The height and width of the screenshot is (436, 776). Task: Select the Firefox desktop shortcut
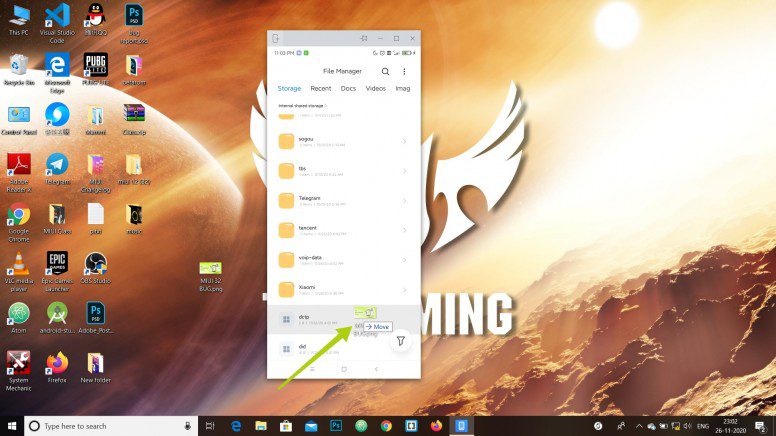(x=57, y=367)
